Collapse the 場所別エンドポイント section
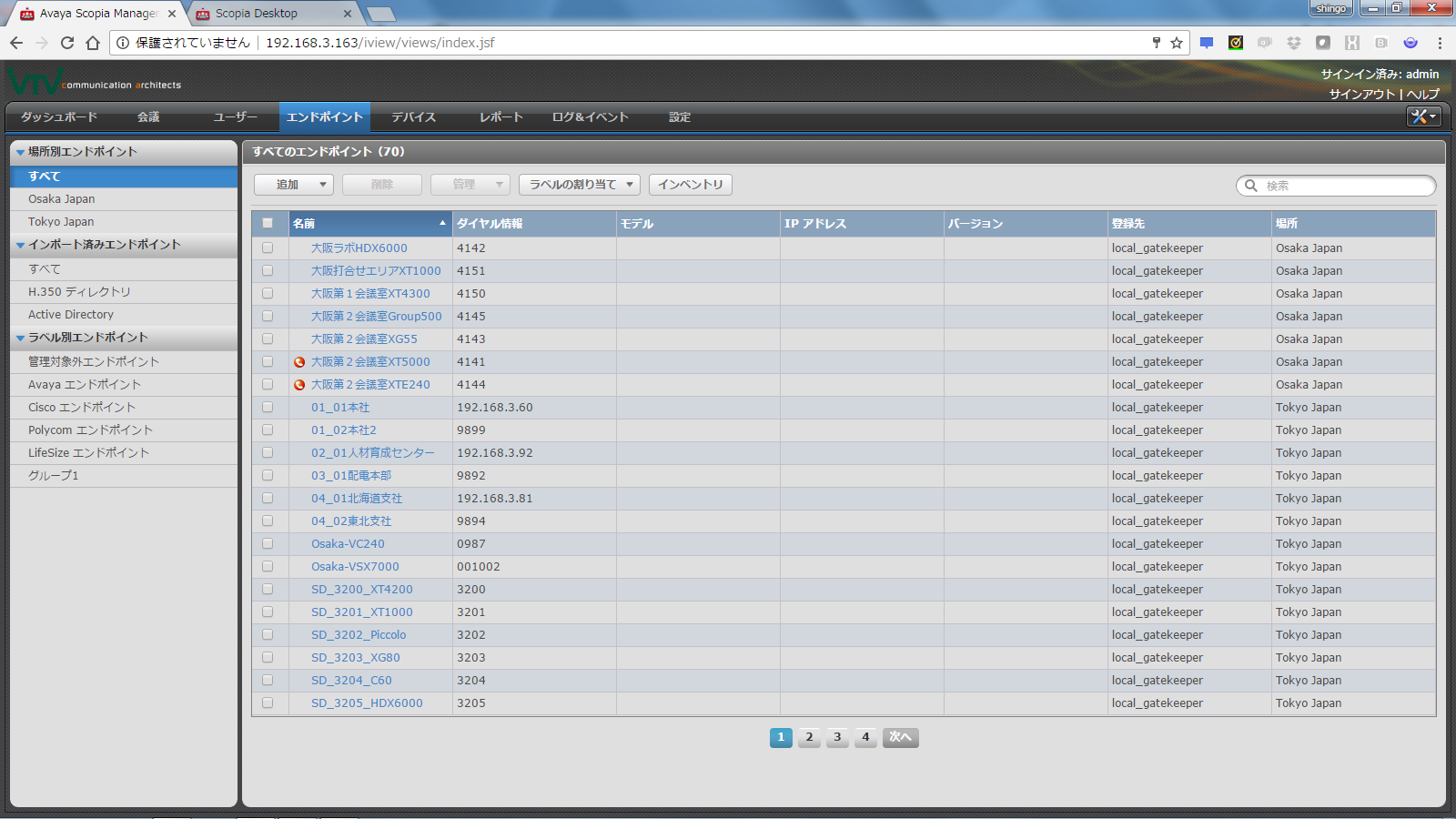The image size is (1456, 819). point(20,152)
